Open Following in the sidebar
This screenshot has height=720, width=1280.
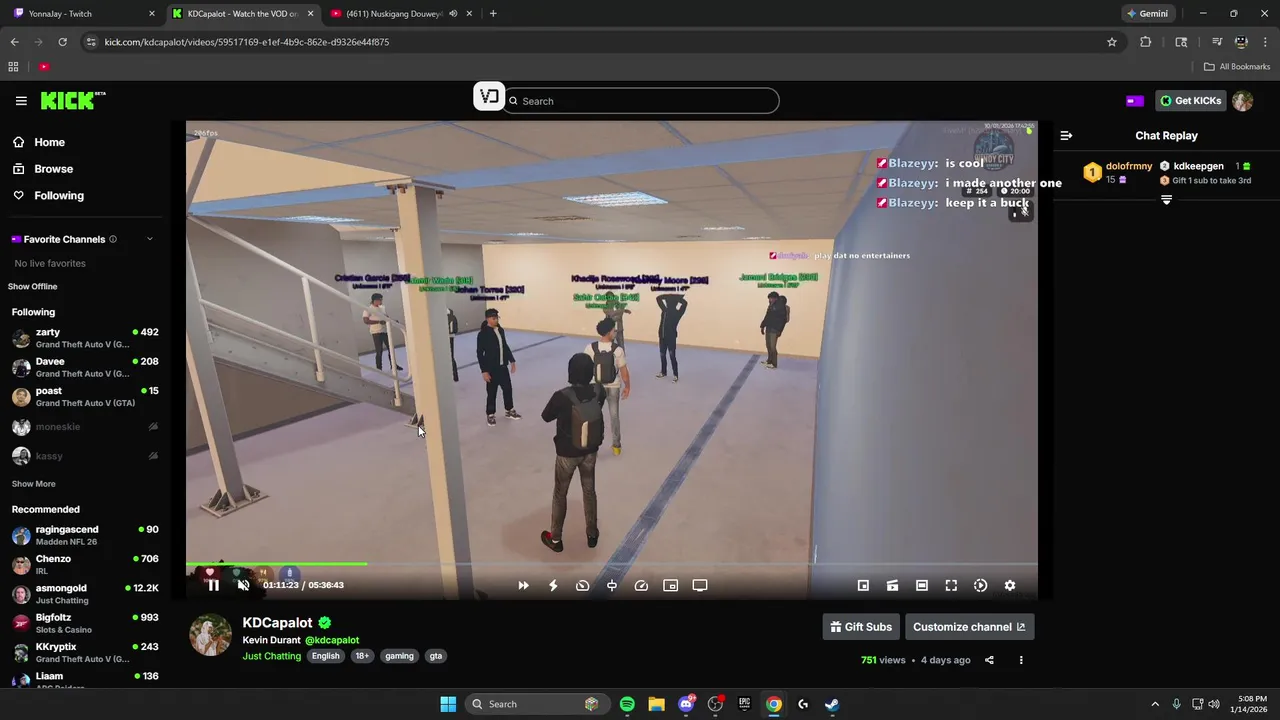tap(48, 196)
